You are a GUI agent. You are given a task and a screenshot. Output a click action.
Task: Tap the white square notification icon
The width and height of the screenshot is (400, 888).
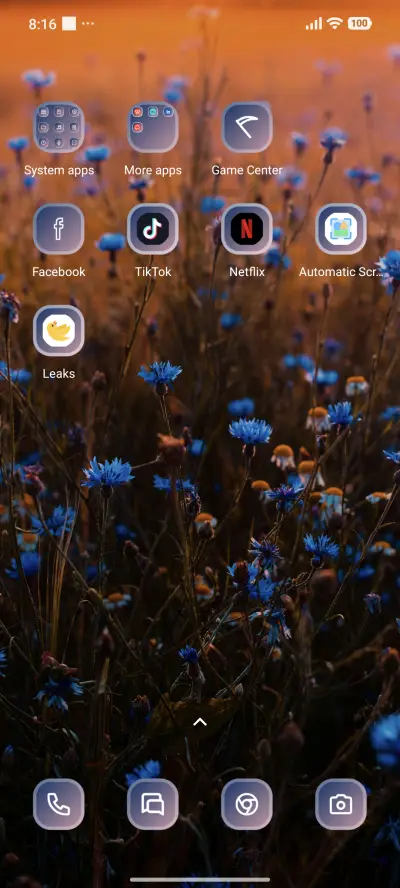click(x=69, y=24)
